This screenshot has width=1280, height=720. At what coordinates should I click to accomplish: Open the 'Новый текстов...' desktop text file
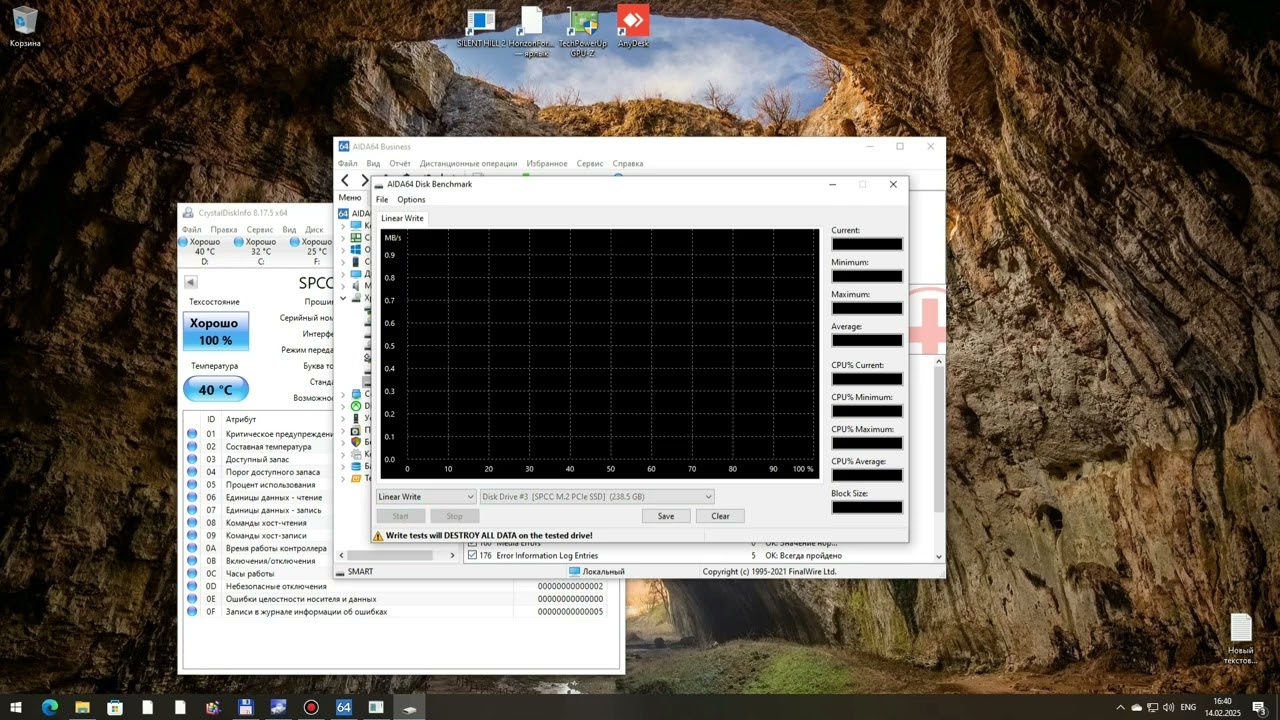click(1240, 640)
